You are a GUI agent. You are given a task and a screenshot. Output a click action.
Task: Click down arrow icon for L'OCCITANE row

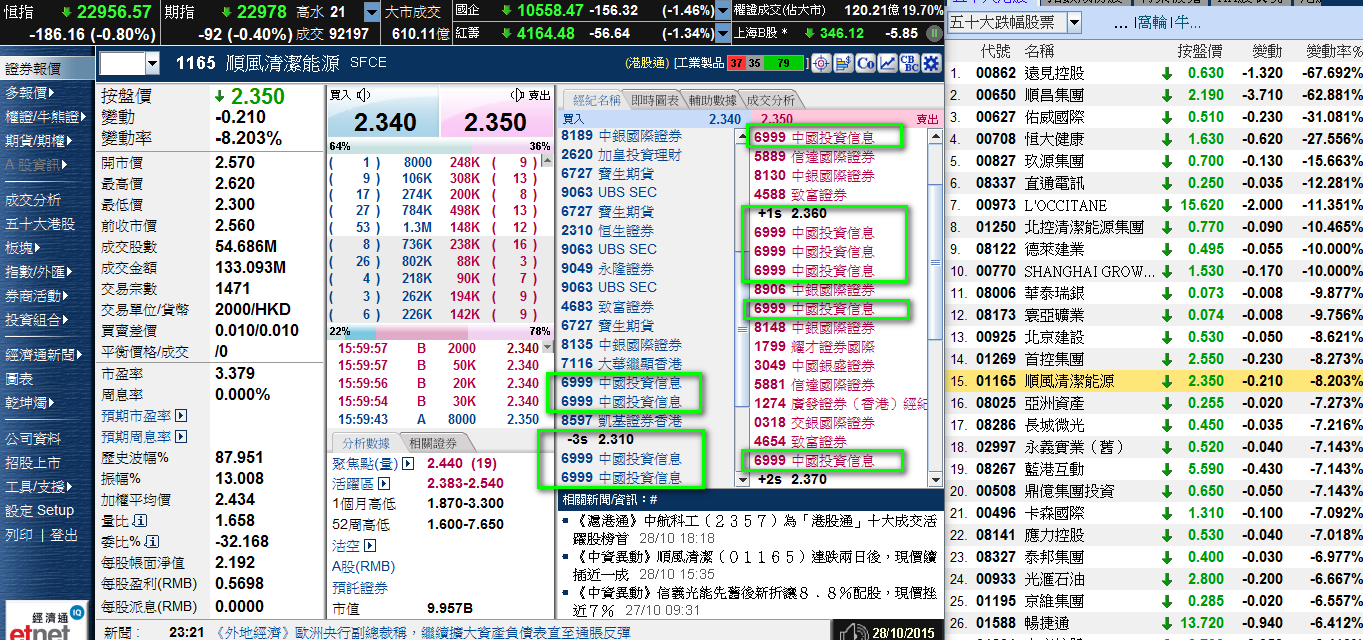click(1166, 205)
